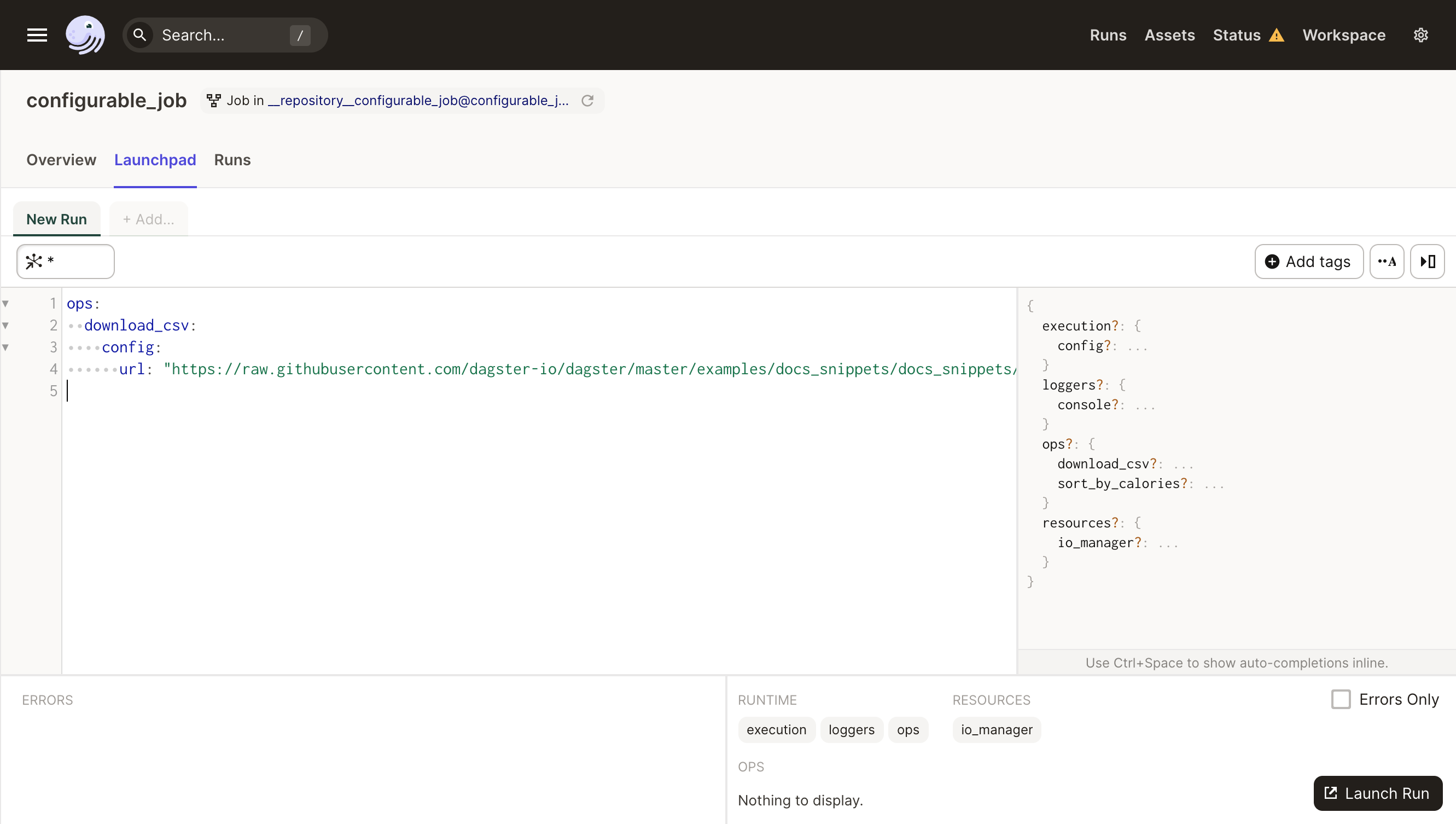Viewport: 1456px width, 824px height.
Task: Select the execution runtime tag
Action: (x=776, y=730)
